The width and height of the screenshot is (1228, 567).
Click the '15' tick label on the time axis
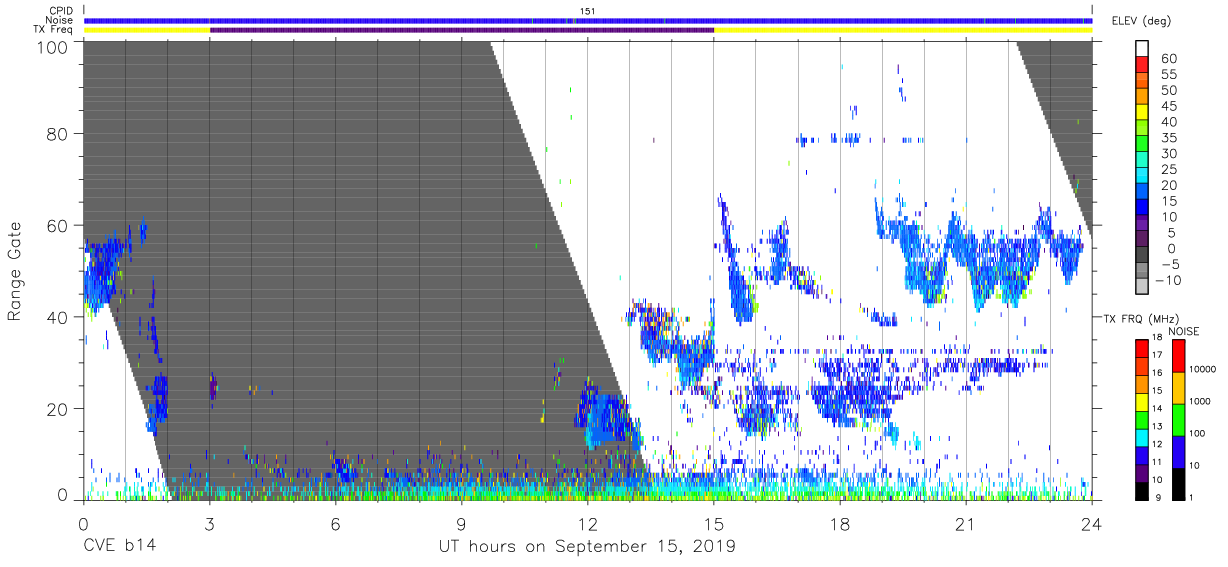(x=714, y=524)
